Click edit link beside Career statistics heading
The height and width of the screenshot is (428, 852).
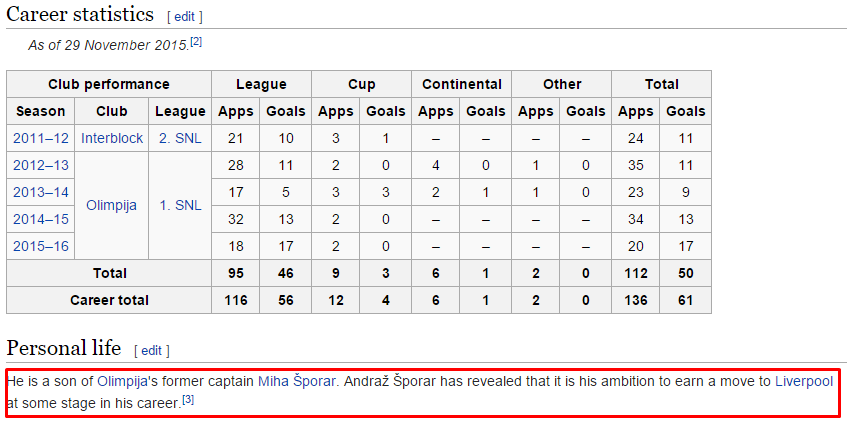(x=185, y=17)
